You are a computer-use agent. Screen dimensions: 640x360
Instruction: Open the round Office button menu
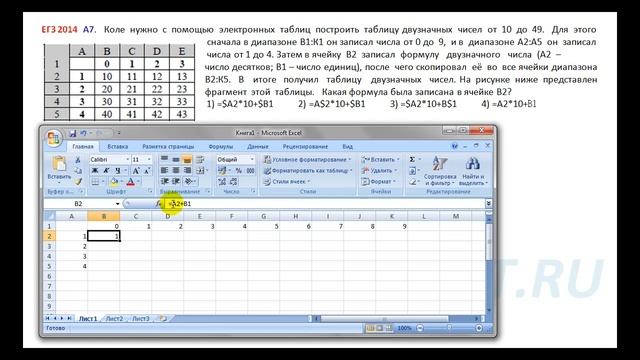pos(53,138)
